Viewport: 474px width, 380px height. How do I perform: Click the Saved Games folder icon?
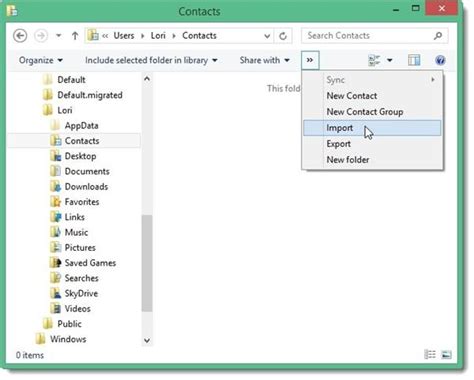pyautogui.click(x=56, y=263)
